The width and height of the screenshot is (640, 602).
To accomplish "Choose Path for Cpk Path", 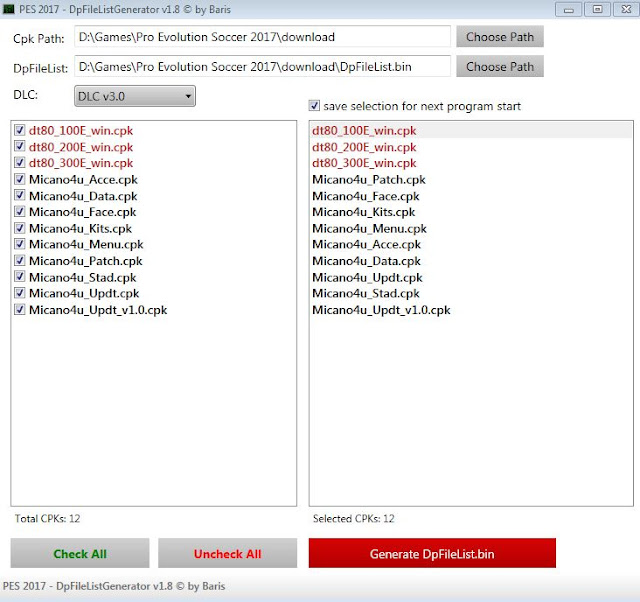I will coord(500,37).
